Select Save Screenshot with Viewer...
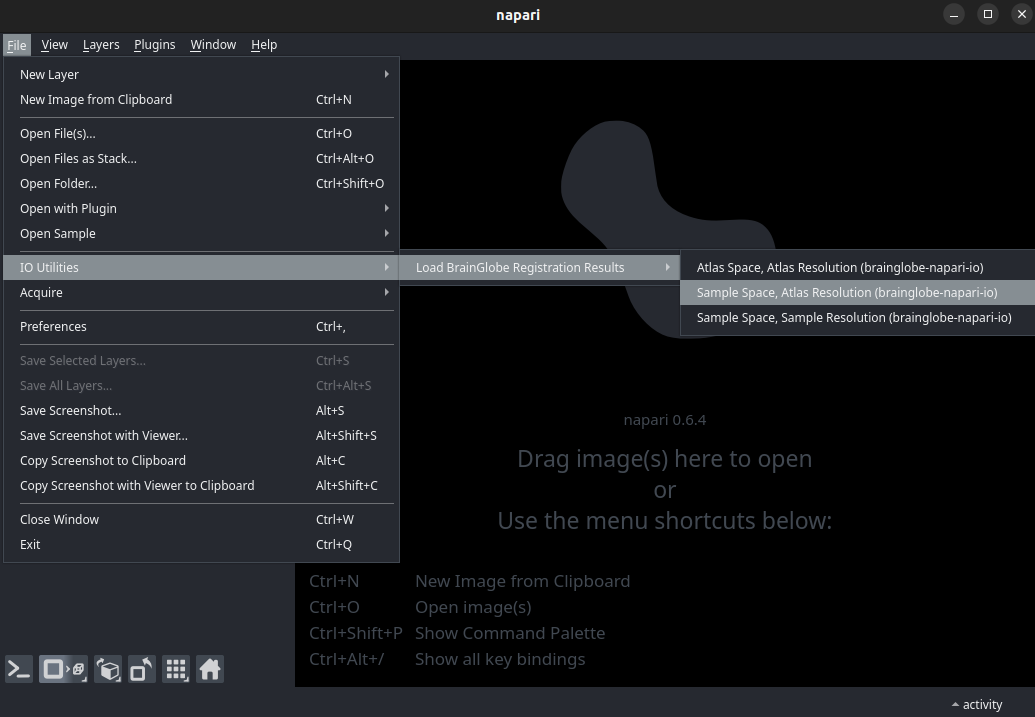The width and height of the screenshot is (1035, 717). [201, 436]
